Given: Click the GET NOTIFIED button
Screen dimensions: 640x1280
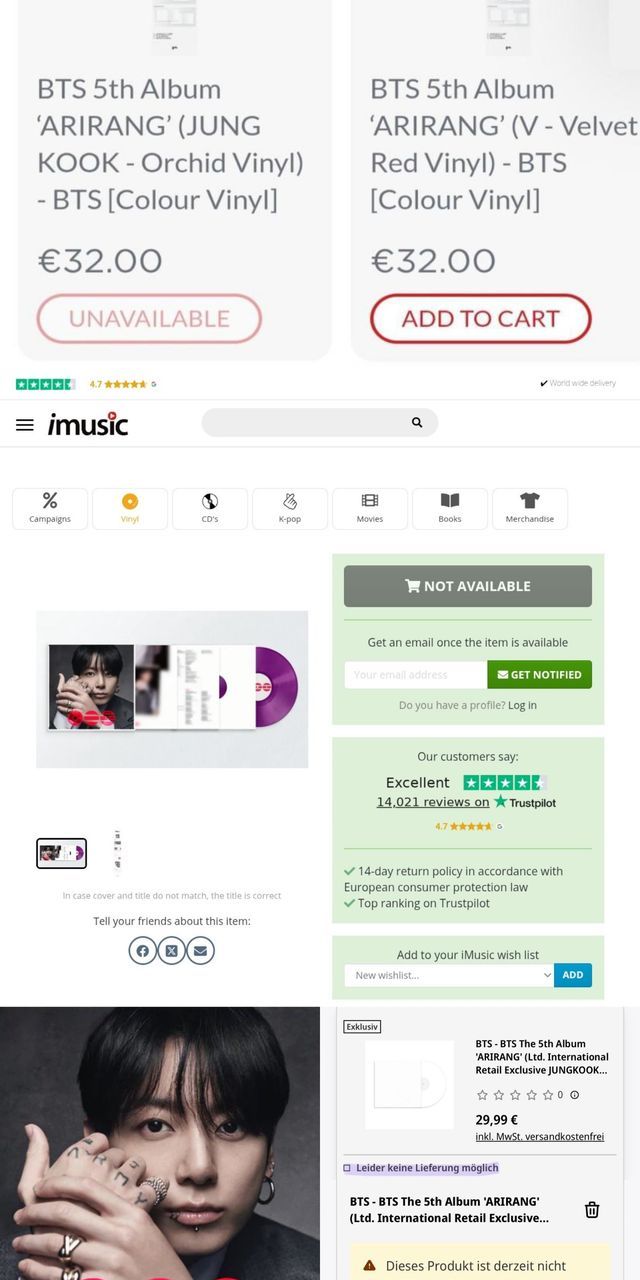Looking at the screenshot, I should (540, 674).
